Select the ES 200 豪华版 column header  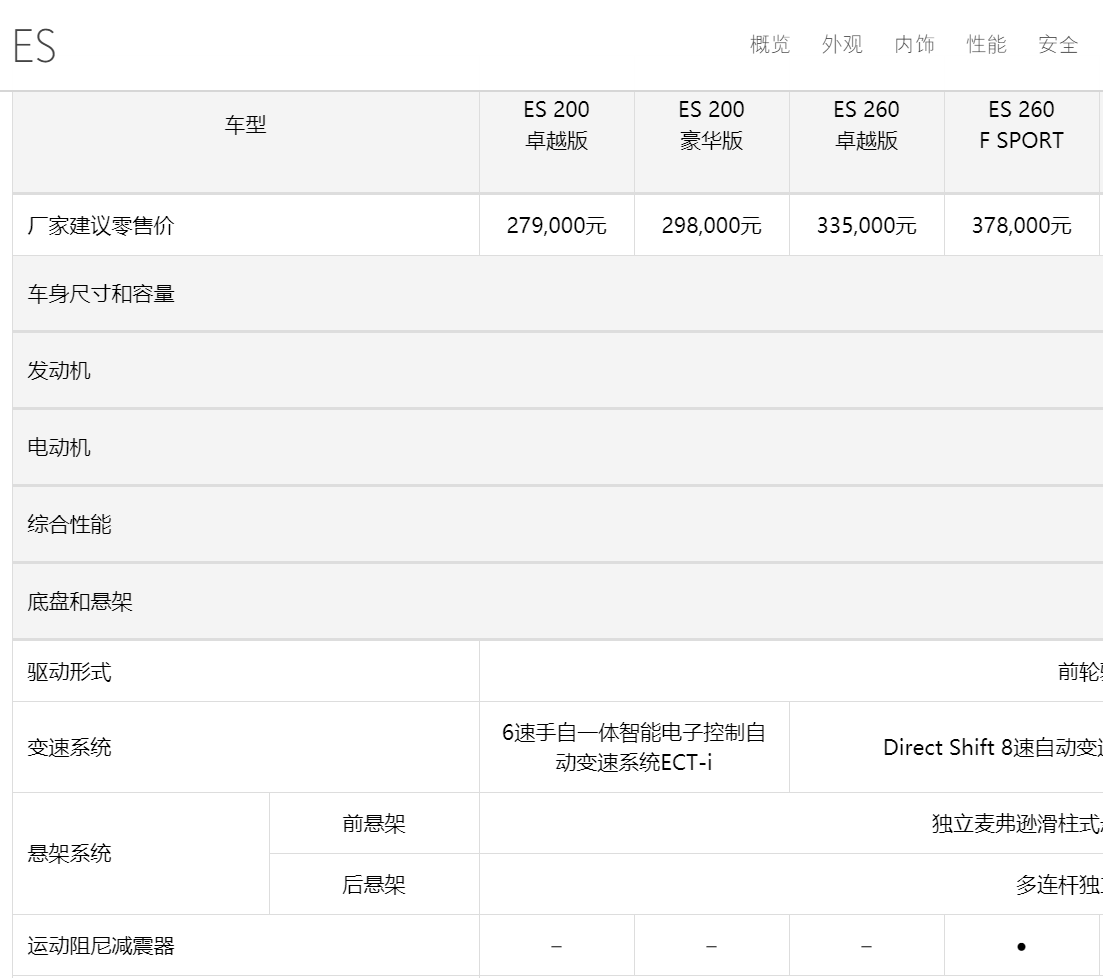click(x=711, y=125)
